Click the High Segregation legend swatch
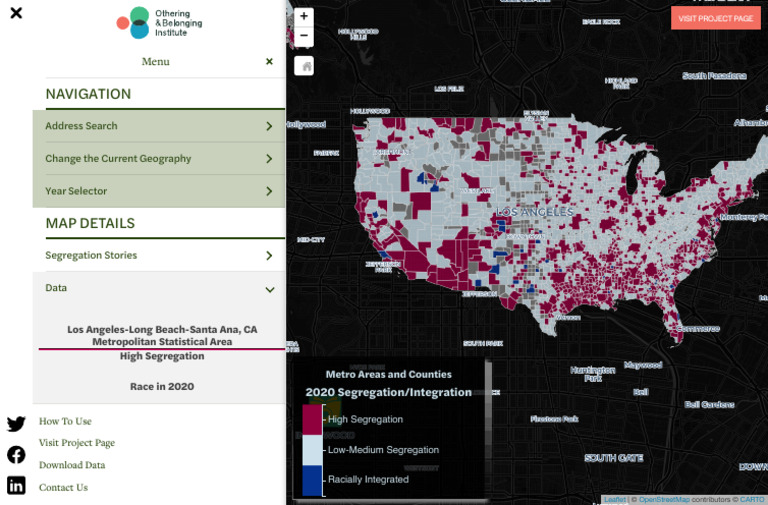This screenshot has height=505, width=768. click(312, 420)
